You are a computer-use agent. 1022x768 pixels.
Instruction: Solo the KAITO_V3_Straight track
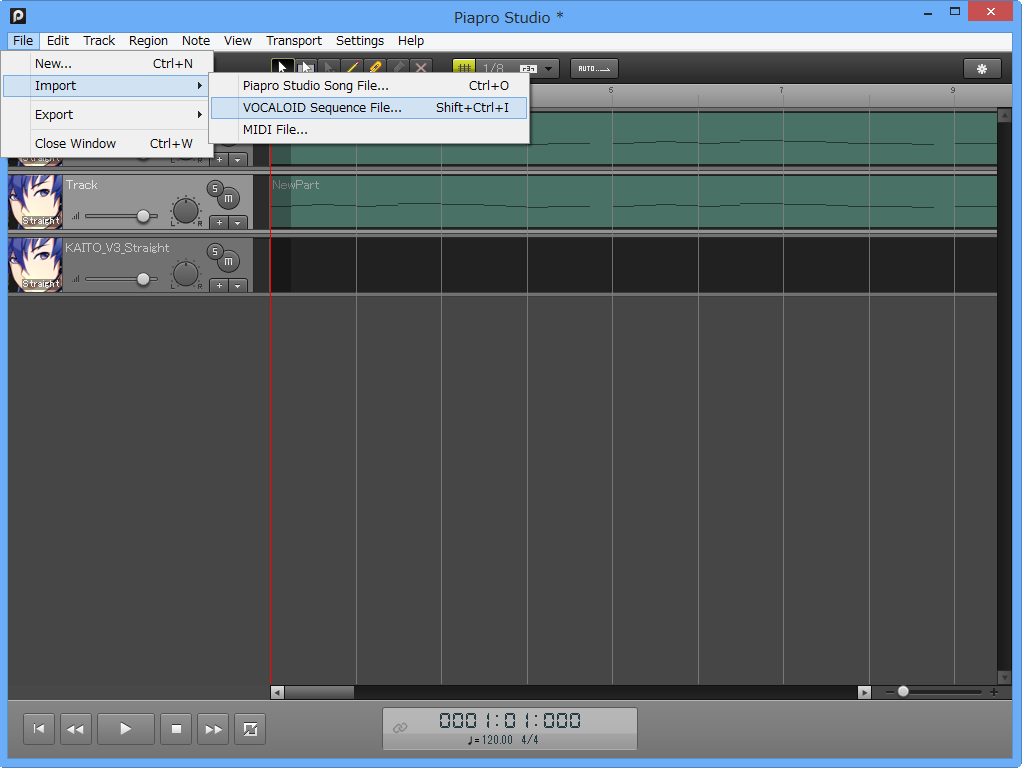click(x=215, y=252)
